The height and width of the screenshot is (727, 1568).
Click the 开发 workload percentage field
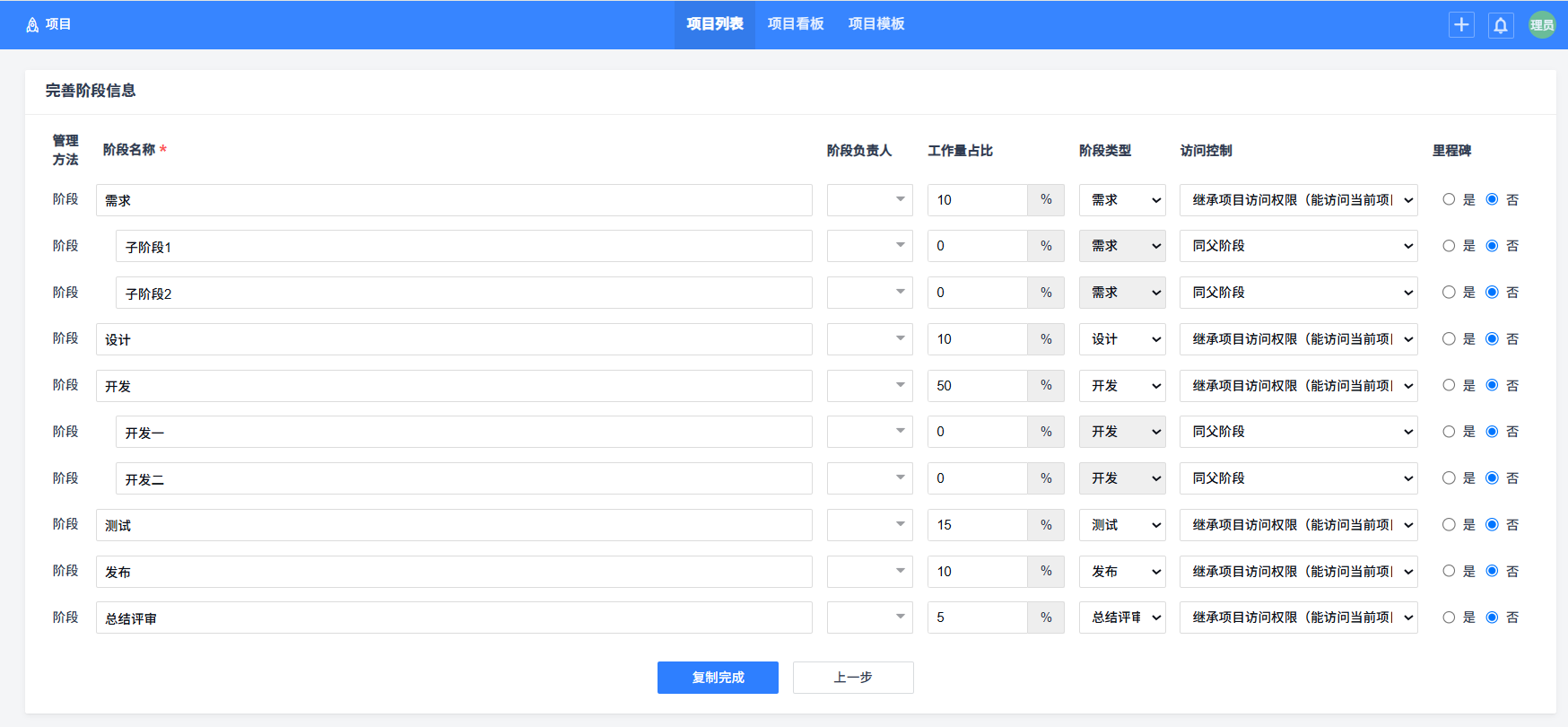coord(977,386)
